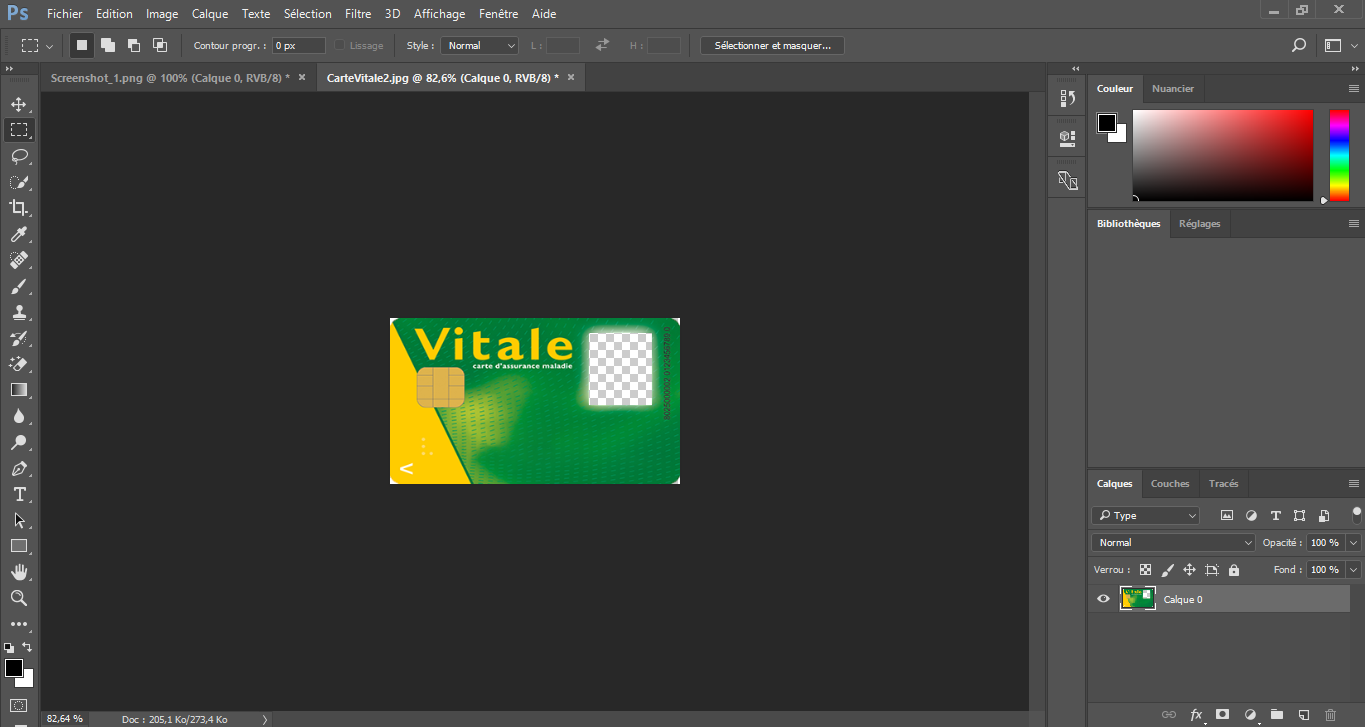Select the Pen tool

coord(18,468)
